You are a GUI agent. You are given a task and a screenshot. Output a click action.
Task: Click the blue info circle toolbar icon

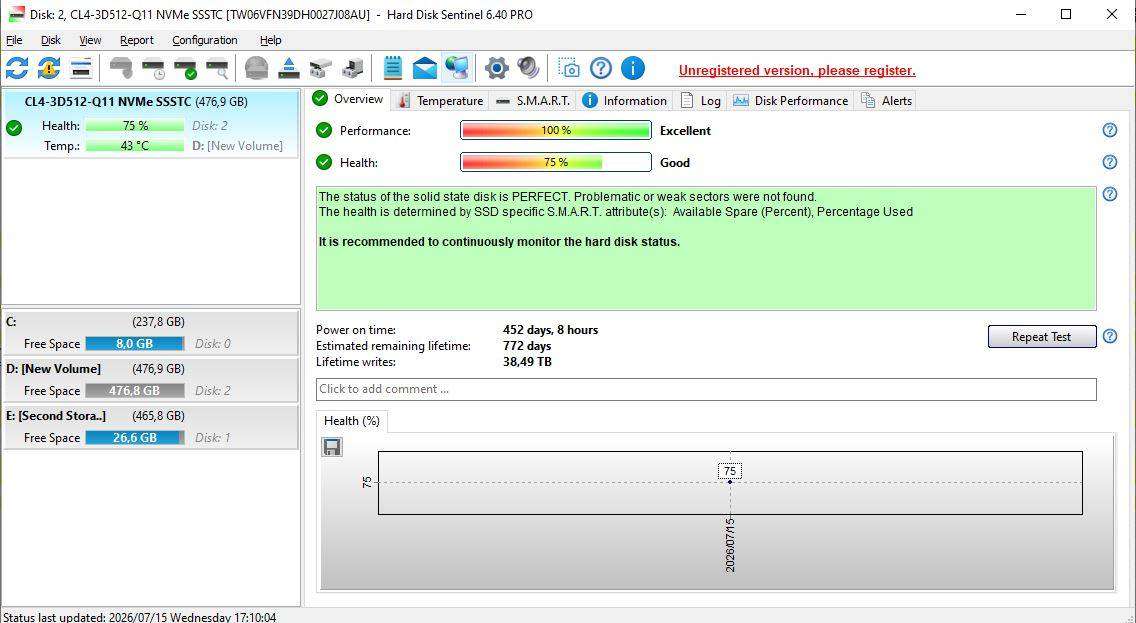[632, 68]
